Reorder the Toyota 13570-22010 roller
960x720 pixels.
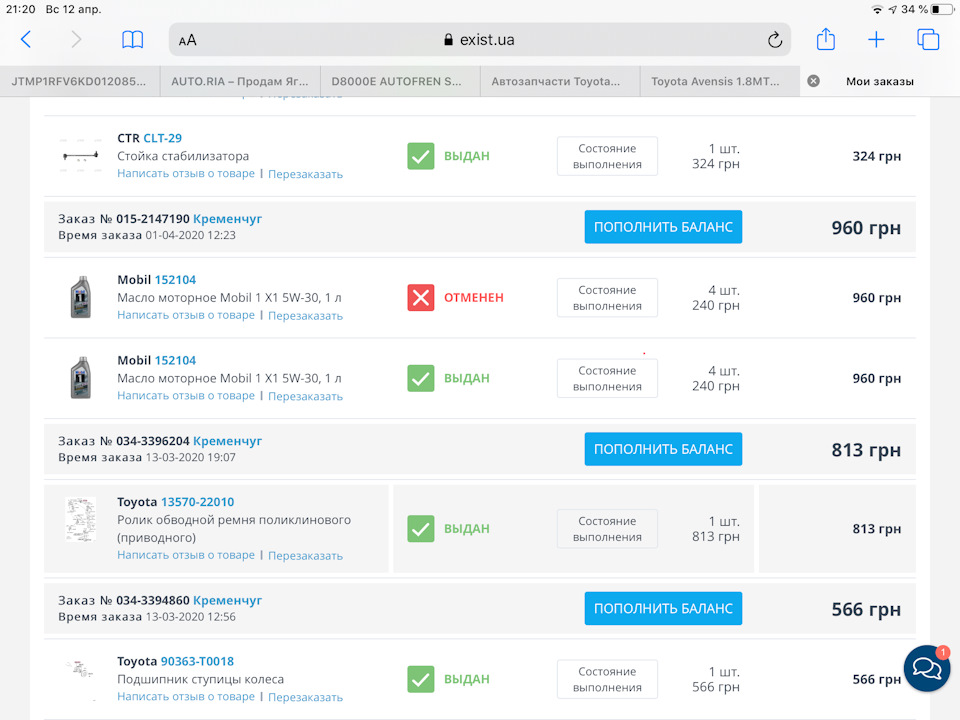click(x=306, y=556)
